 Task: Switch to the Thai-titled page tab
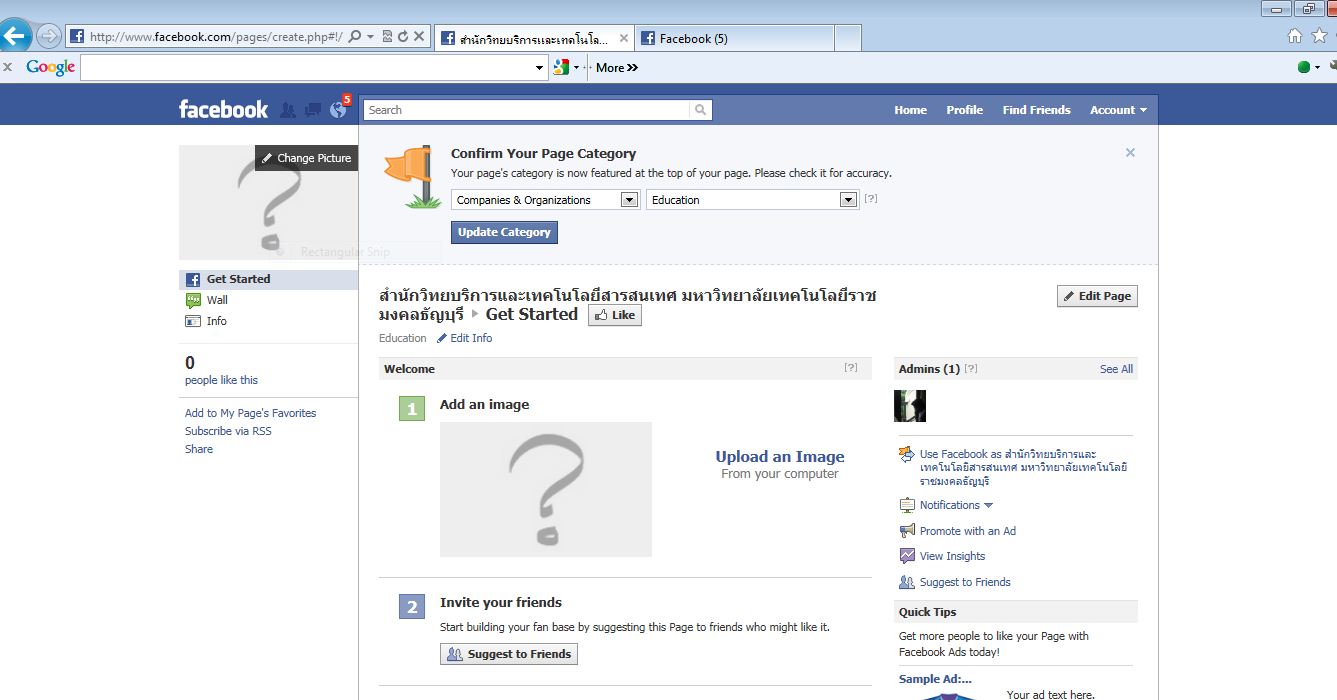click(x=534, y=38)
